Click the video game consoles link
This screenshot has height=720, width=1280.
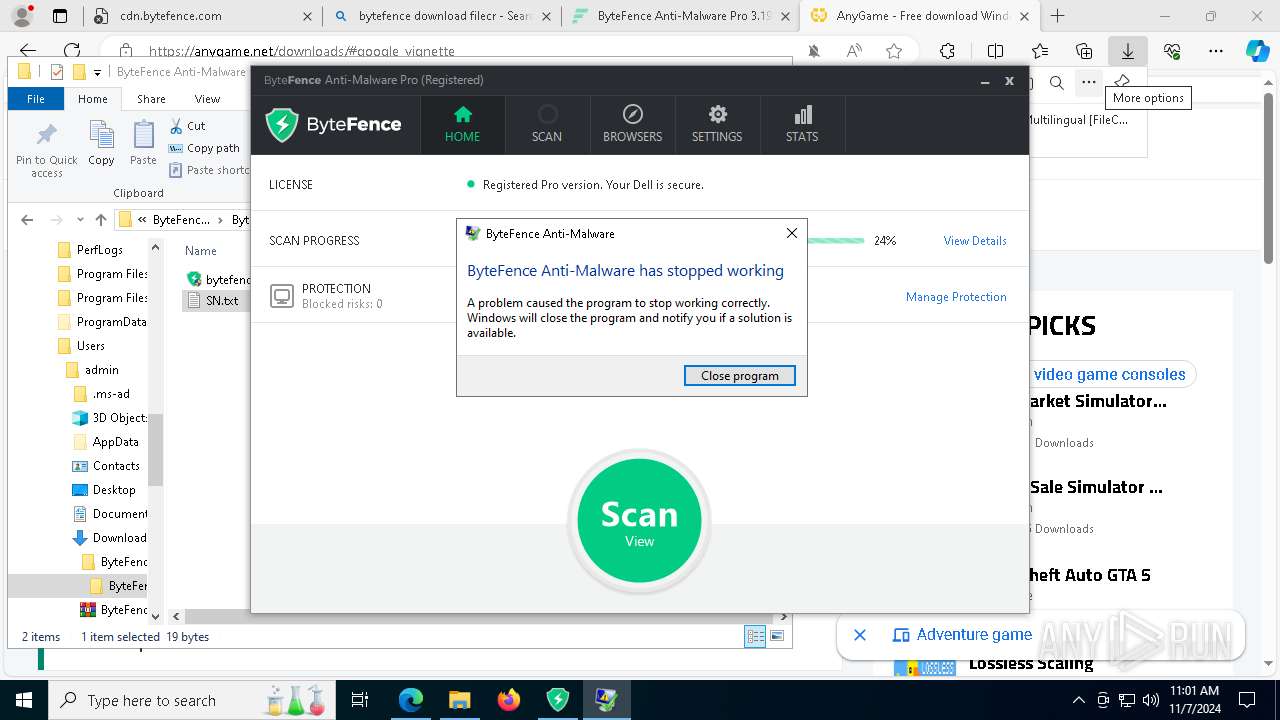pos(1109,375)
